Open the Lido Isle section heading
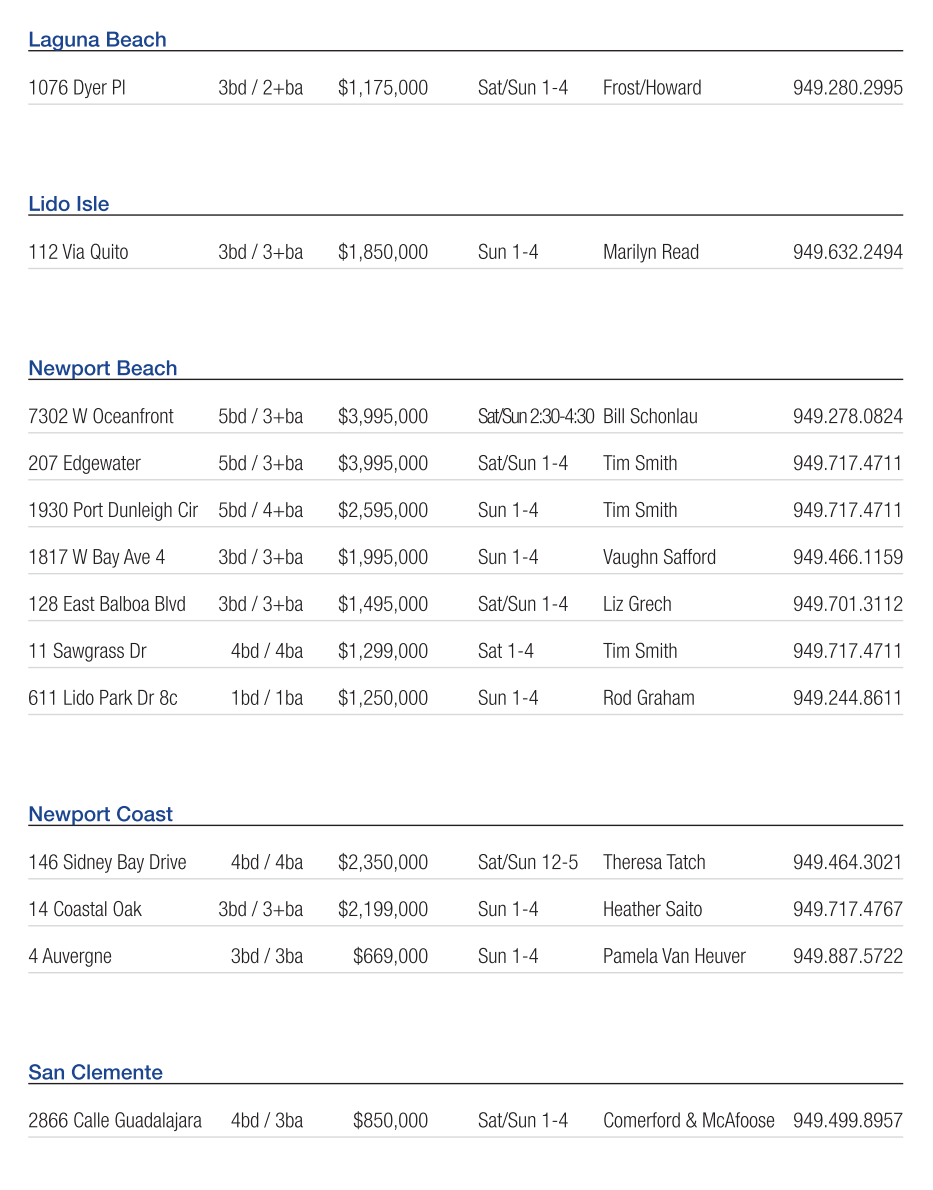The width and height of the screenshot is (933, 1190). (x=69, y=204)
